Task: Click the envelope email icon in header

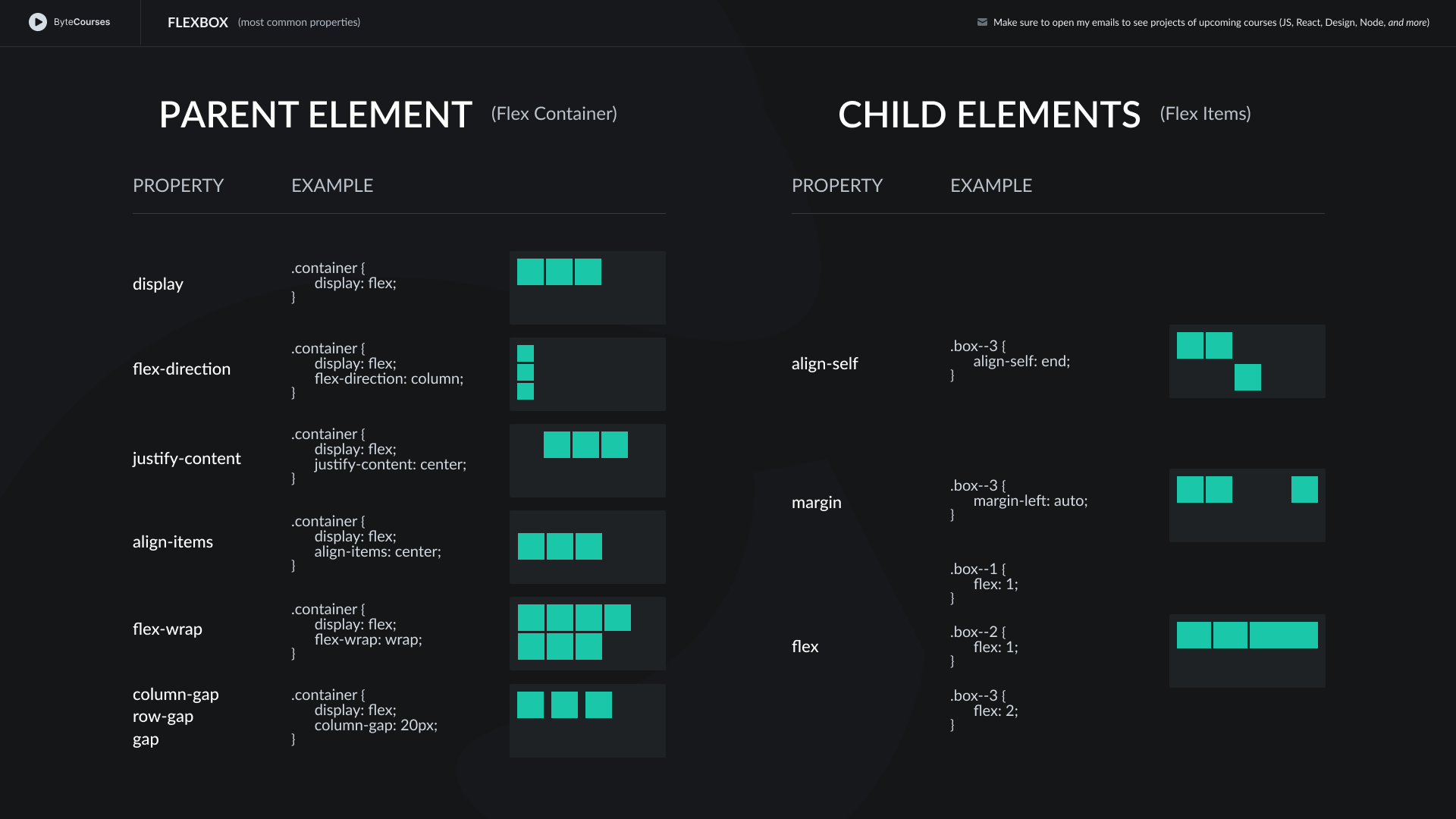Action: (x=982, y=22)
